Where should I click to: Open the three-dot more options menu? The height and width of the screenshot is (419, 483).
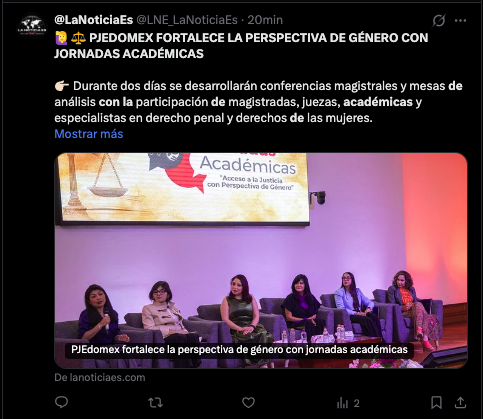[x=460, y=21]
